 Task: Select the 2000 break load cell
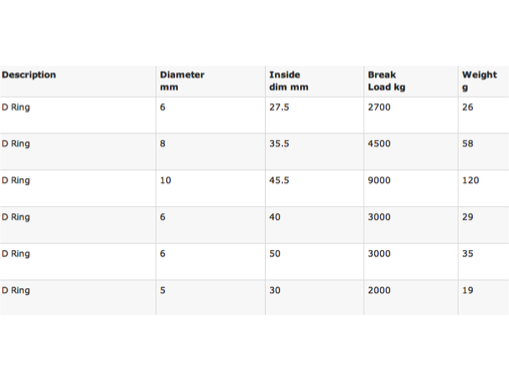tap(379, 290)
